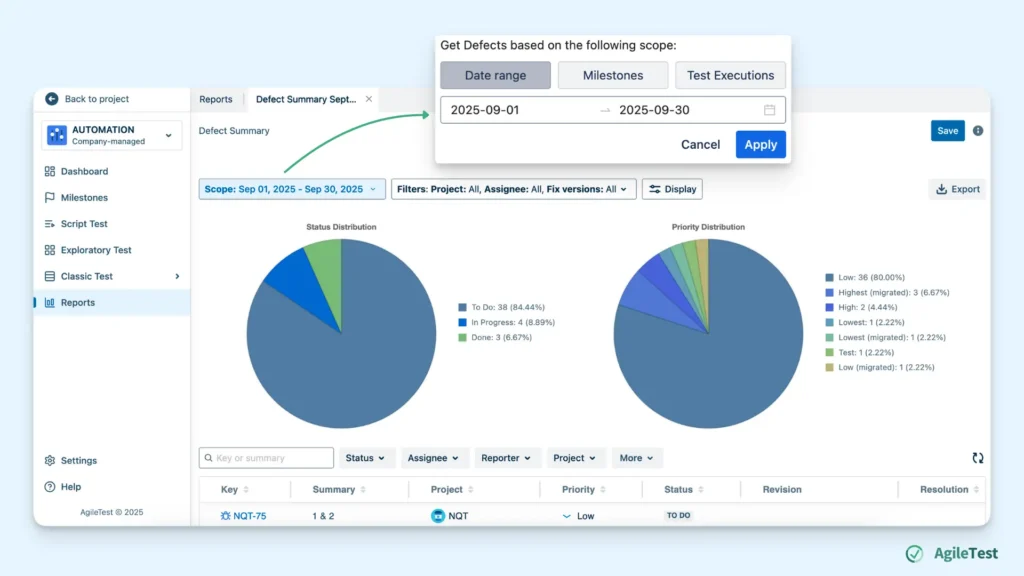Viewport: 1024px width, 576px height.
Task: Select the Milestones scope option
Action: point(613,75)
